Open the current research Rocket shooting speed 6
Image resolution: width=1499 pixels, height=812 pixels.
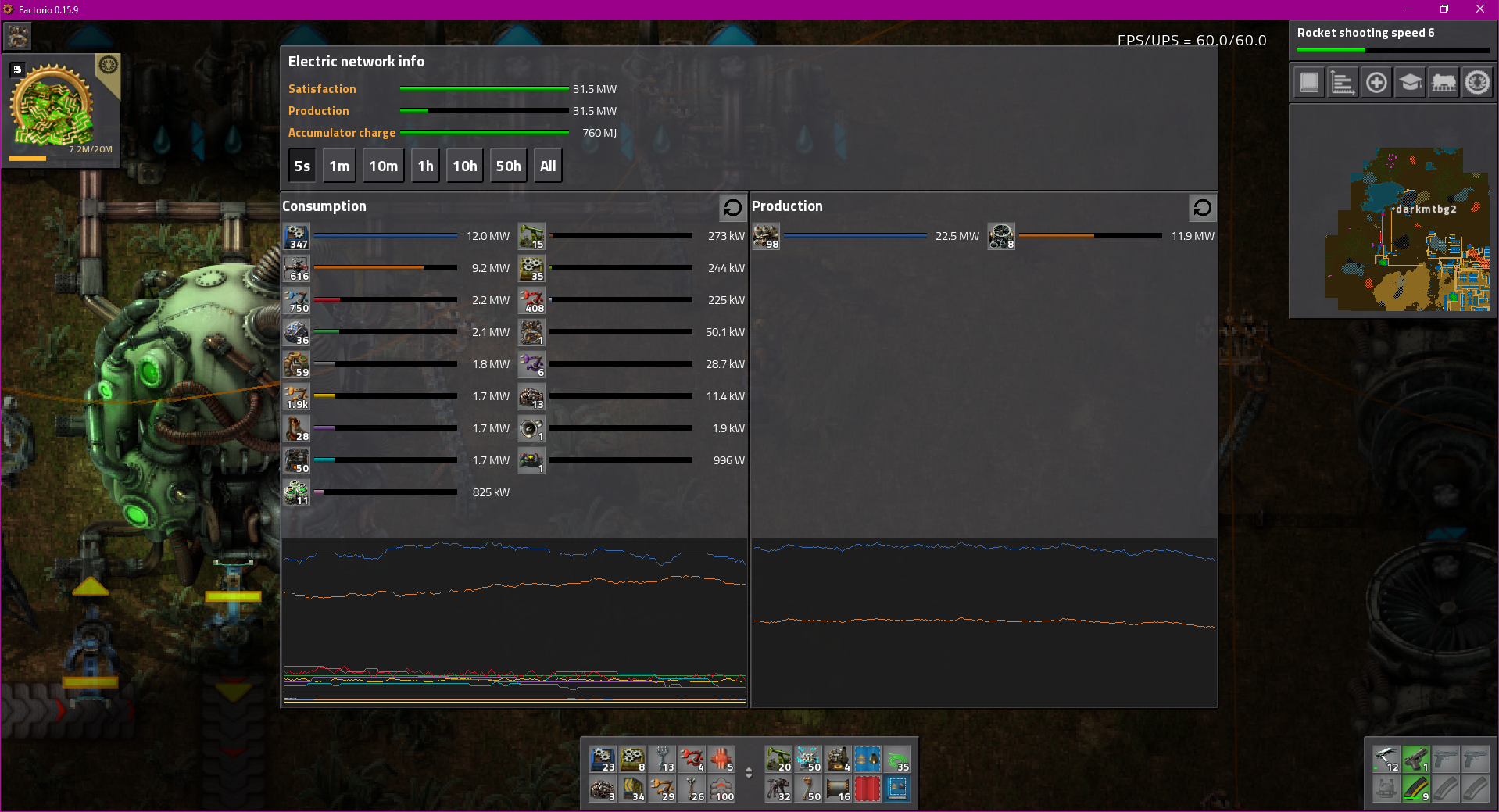click(1393, 39)
